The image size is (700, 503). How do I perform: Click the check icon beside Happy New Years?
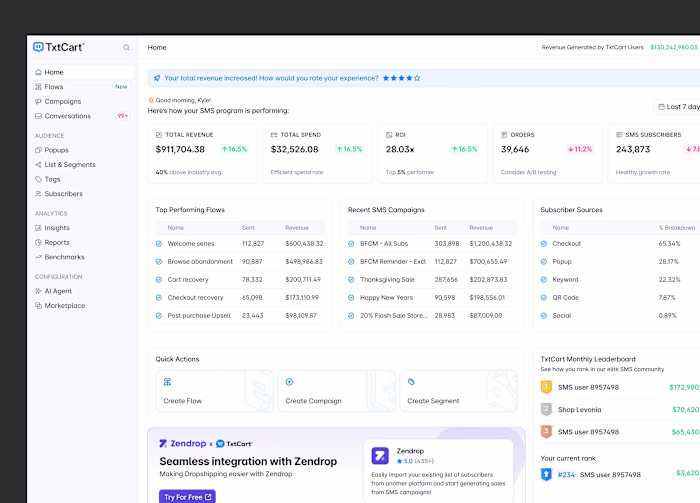click(351, 298)
